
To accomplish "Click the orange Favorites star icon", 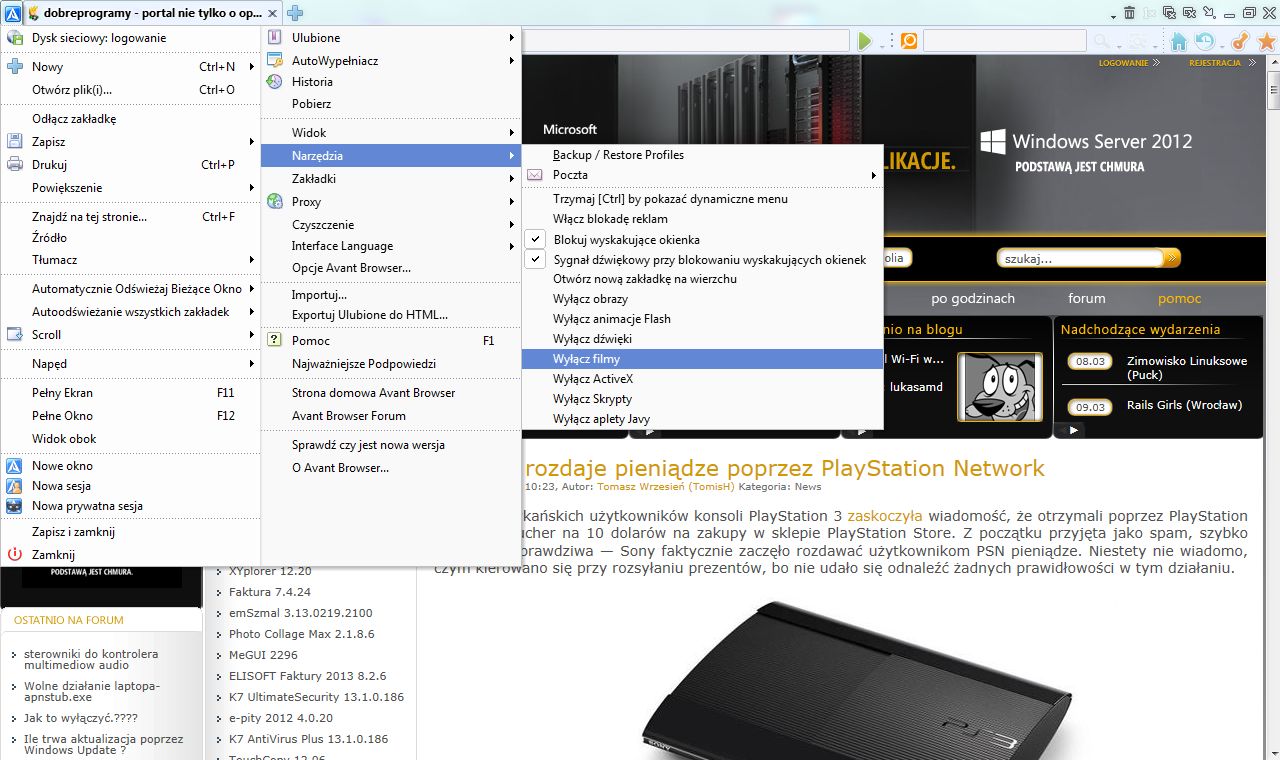I will click(1267, 41).
